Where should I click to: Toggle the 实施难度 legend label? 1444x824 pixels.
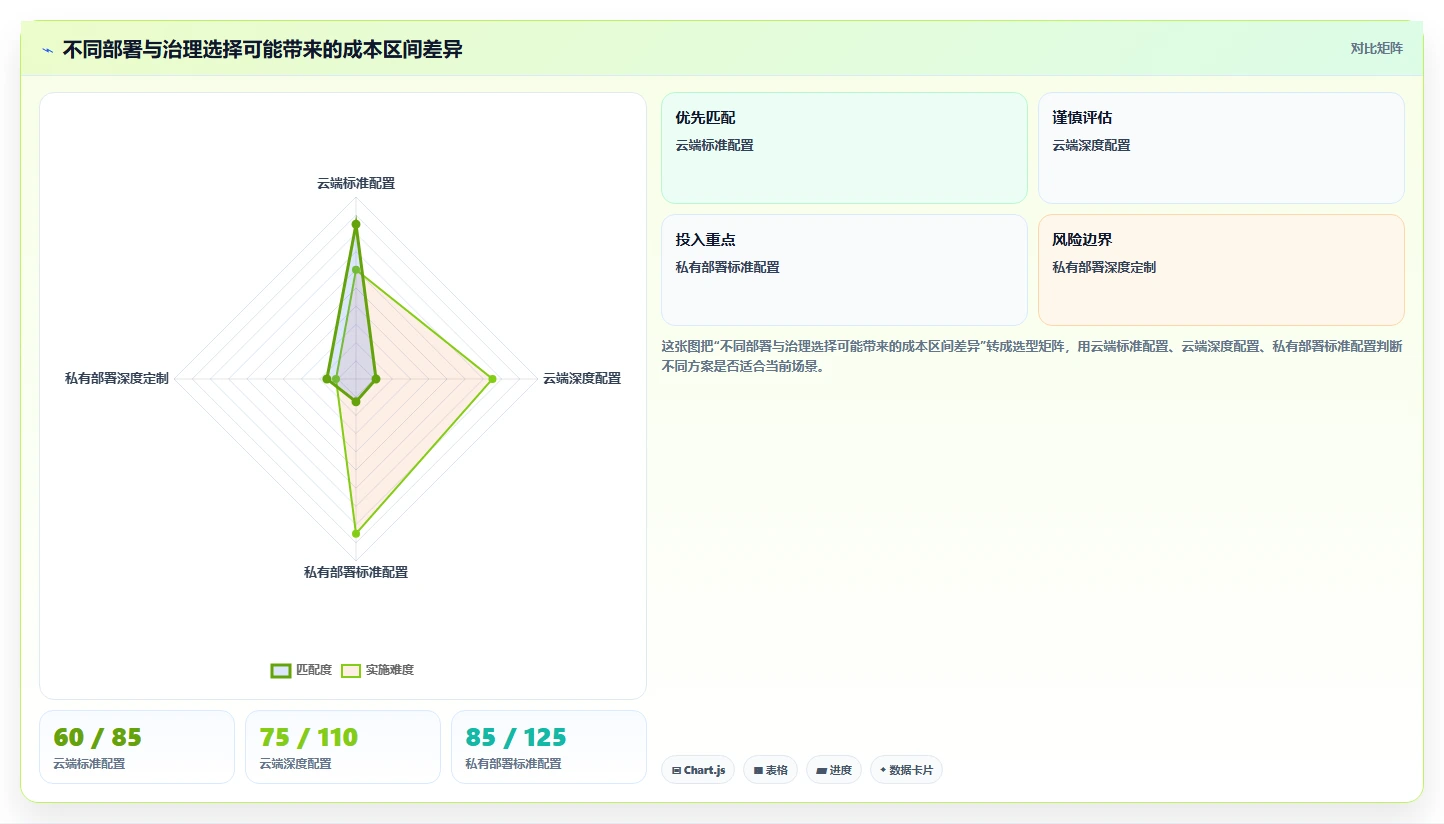390,670
